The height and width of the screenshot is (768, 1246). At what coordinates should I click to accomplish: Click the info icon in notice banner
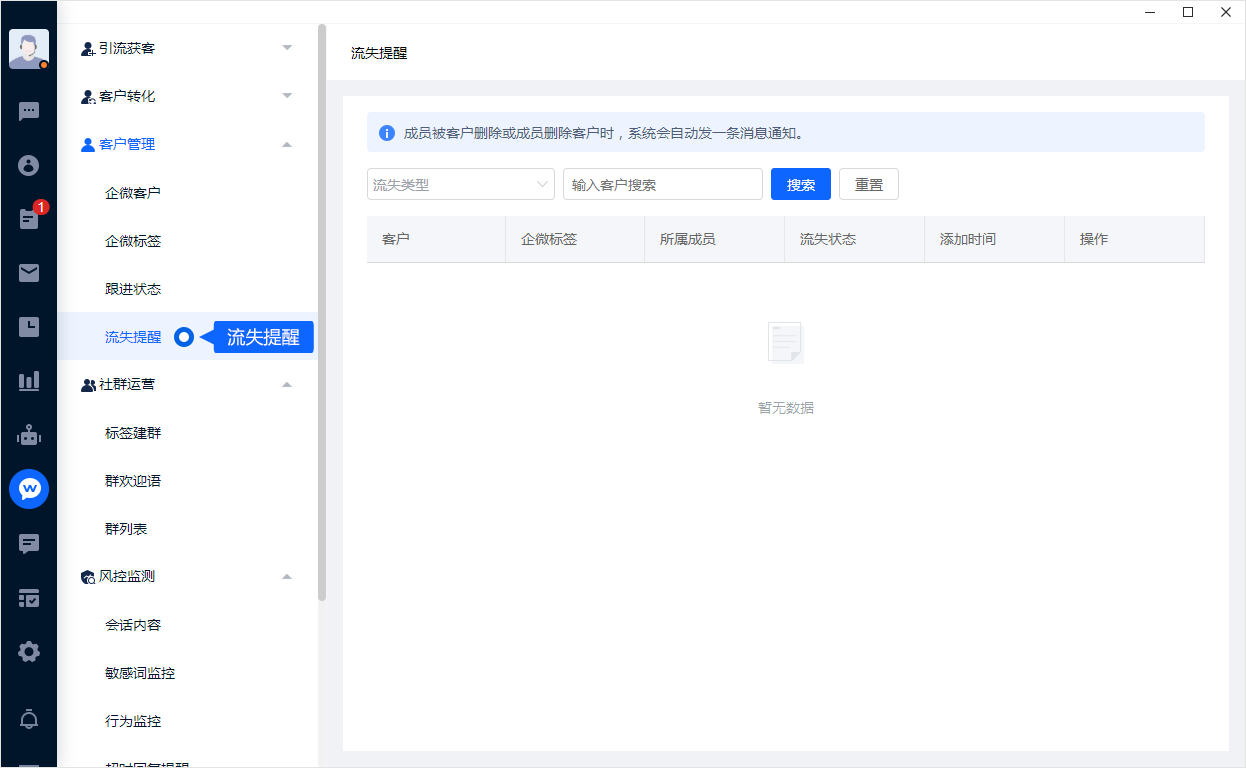point(387,133)
